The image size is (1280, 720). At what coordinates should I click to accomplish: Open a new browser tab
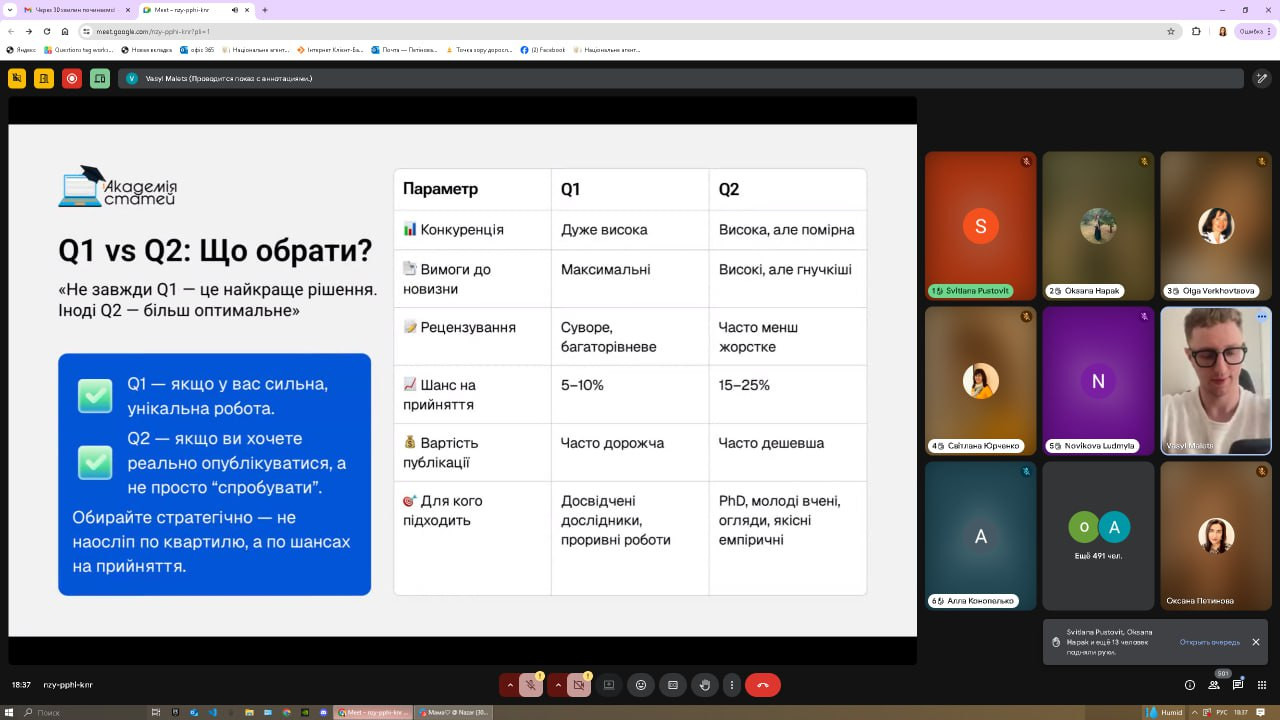tap(264, 10)
